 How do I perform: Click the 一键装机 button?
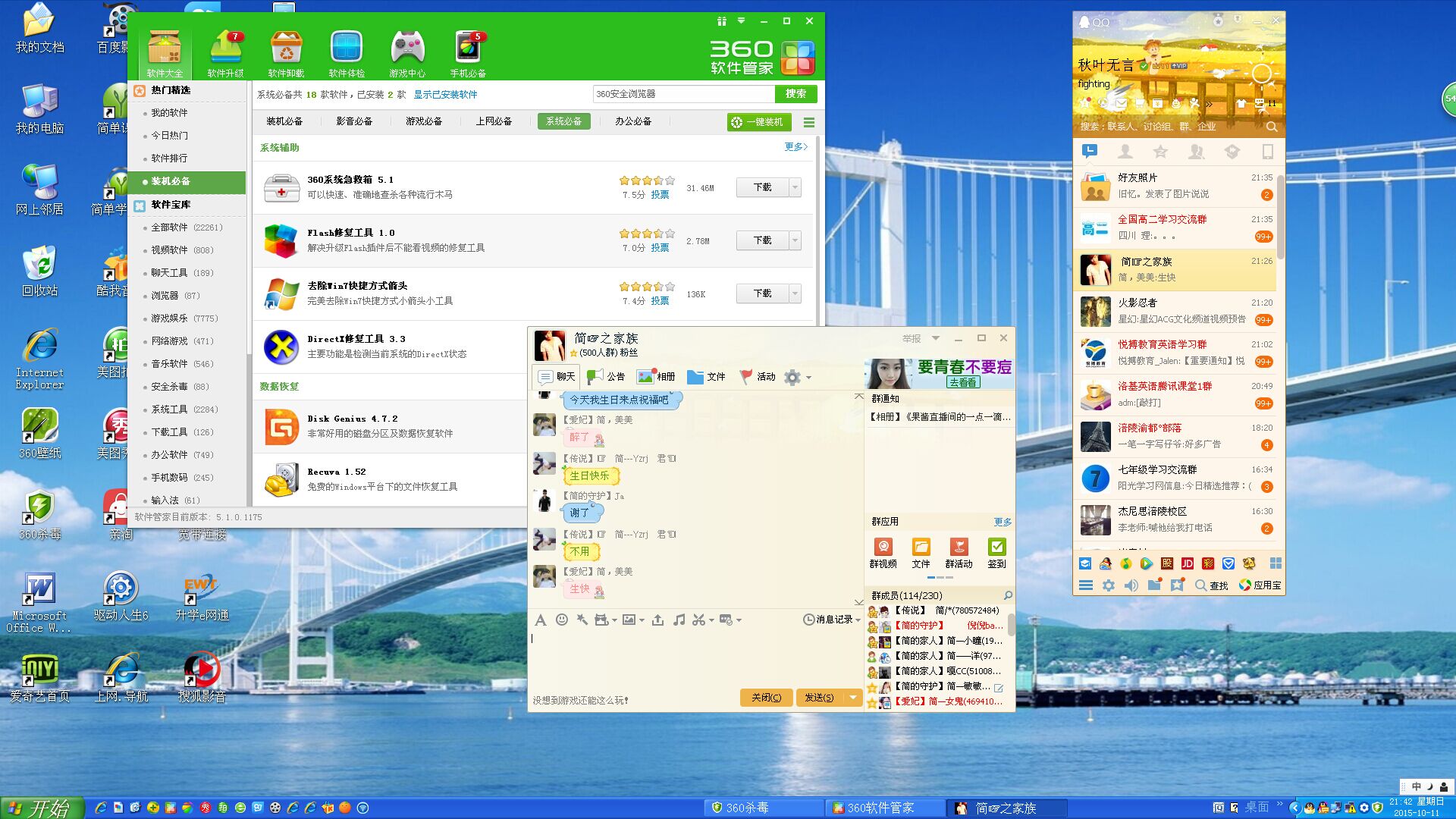coord(758,121)
